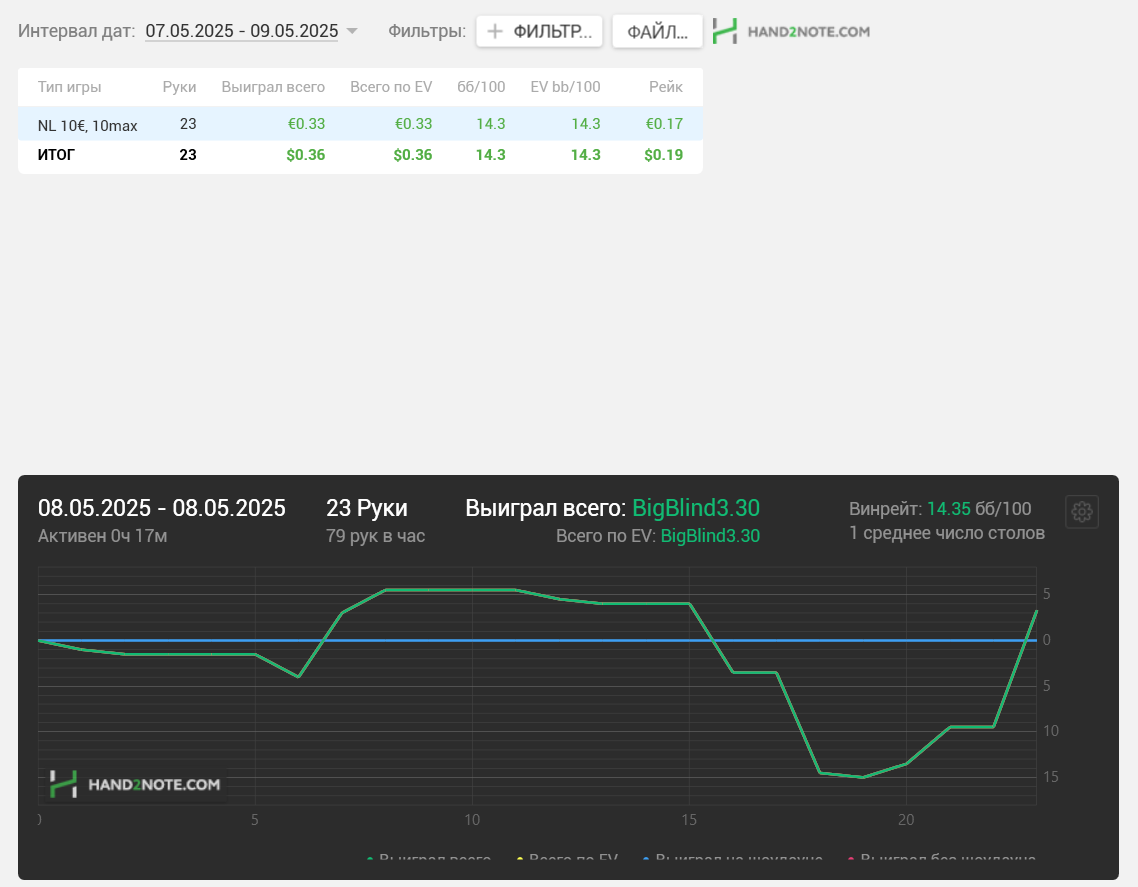1138x887 pixels.
Task: Sort by Выиграл всего column header
Action: point(273,87)
